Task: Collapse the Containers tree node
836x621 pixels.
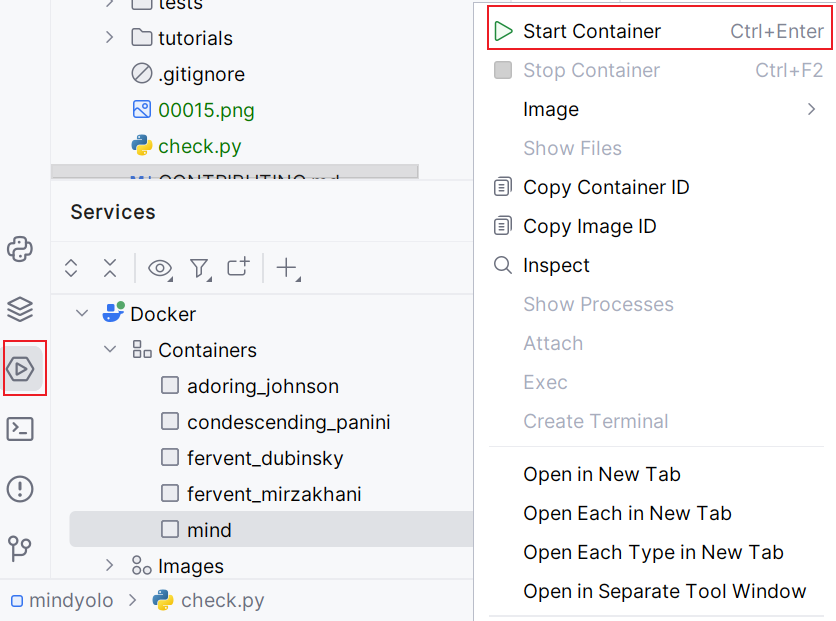Action: click(x=110, y=350)
